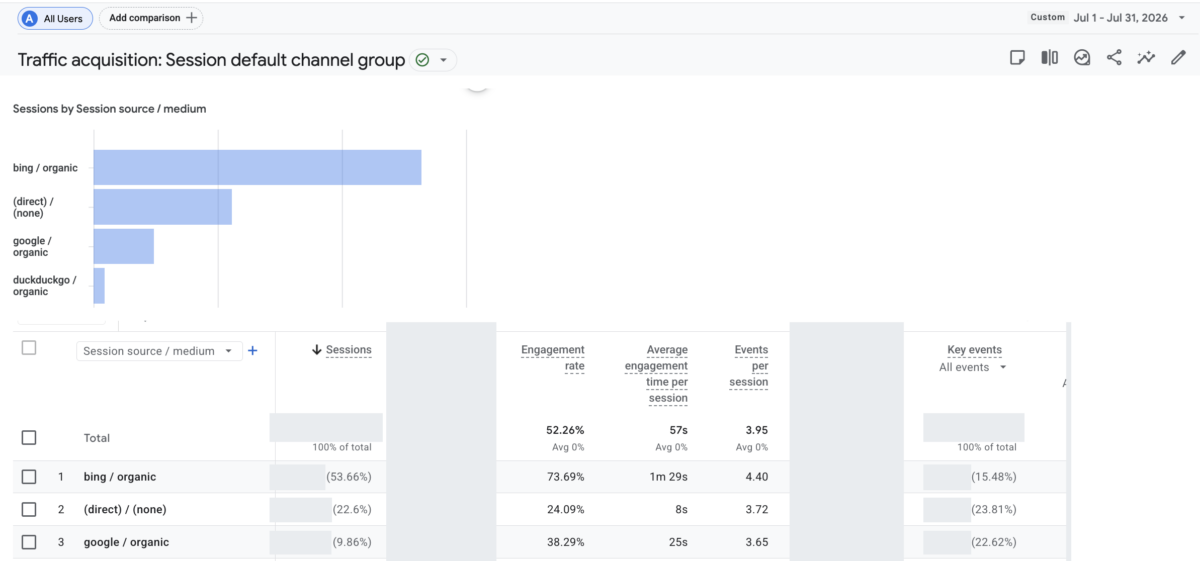Click the plus icon to add secondary dimension
This screenshot has height=561, width=1200.
[253, 351]
